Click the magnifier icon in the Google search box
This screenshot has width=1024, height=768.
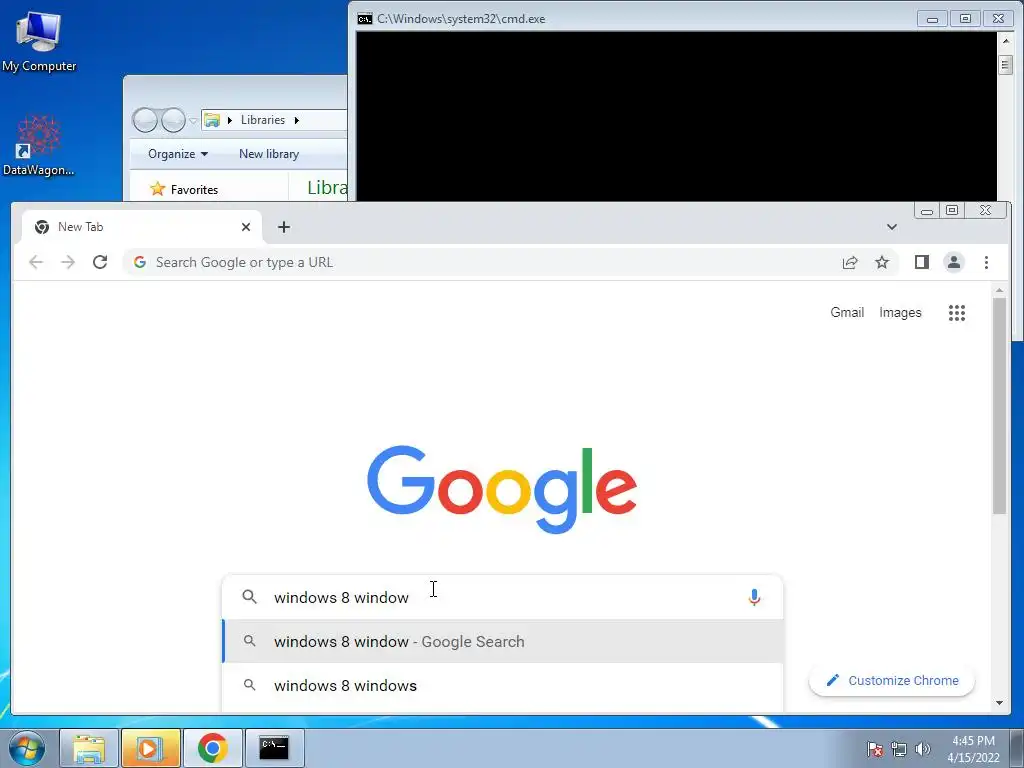pos(249,596)
